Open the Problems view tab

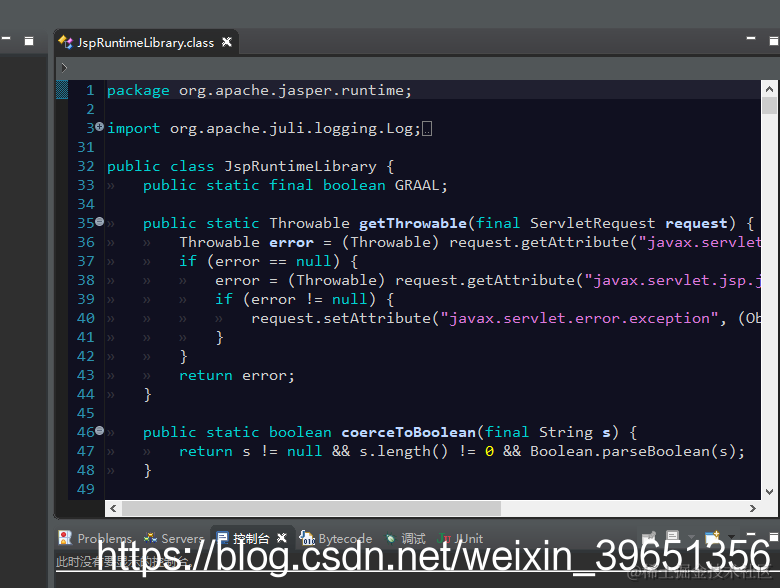pos(96,538)
